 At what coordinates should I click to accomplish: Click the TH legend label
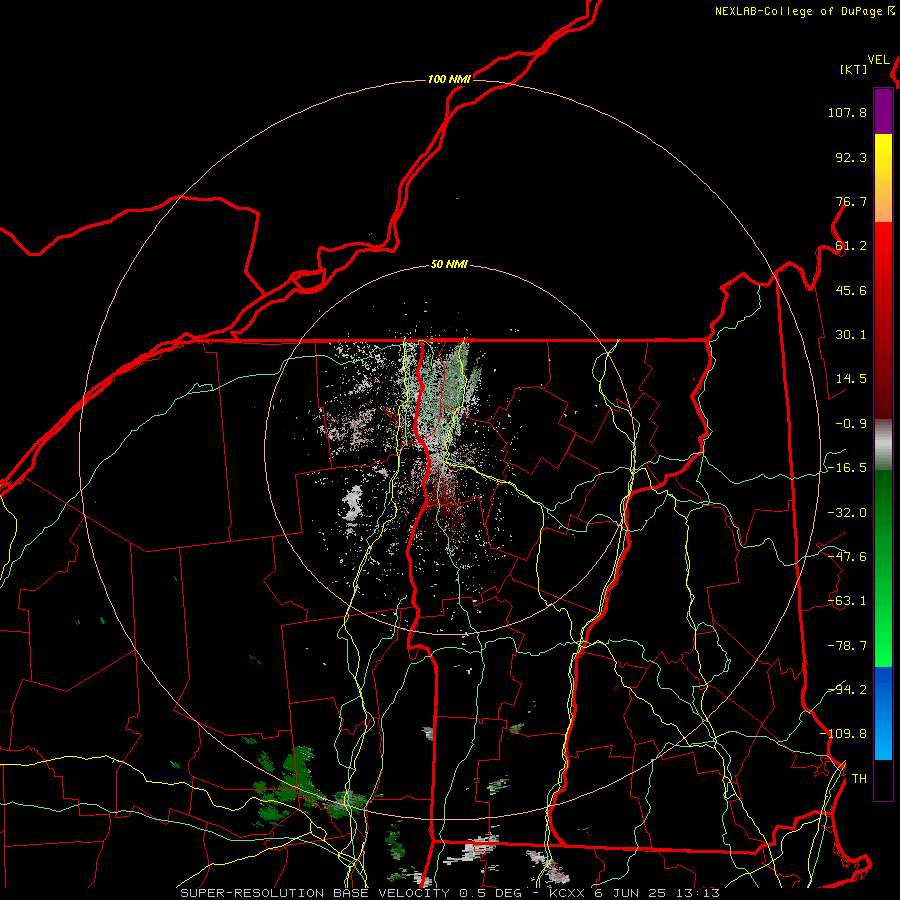tap(859, 779)
